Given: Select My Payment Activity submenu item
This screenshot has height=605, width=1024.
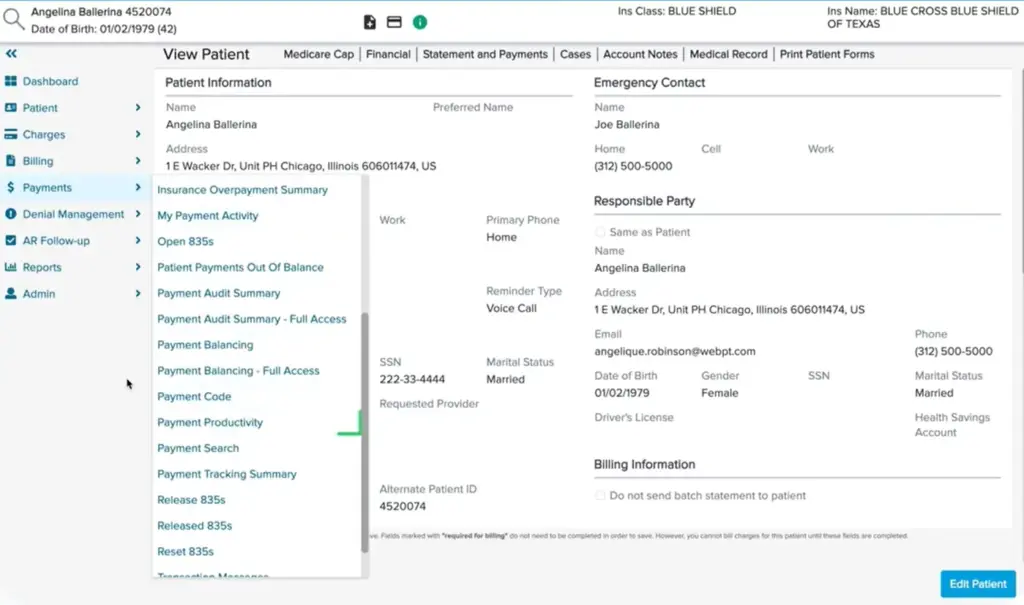Looking at the screenshot, I should [x=208, y=216].
